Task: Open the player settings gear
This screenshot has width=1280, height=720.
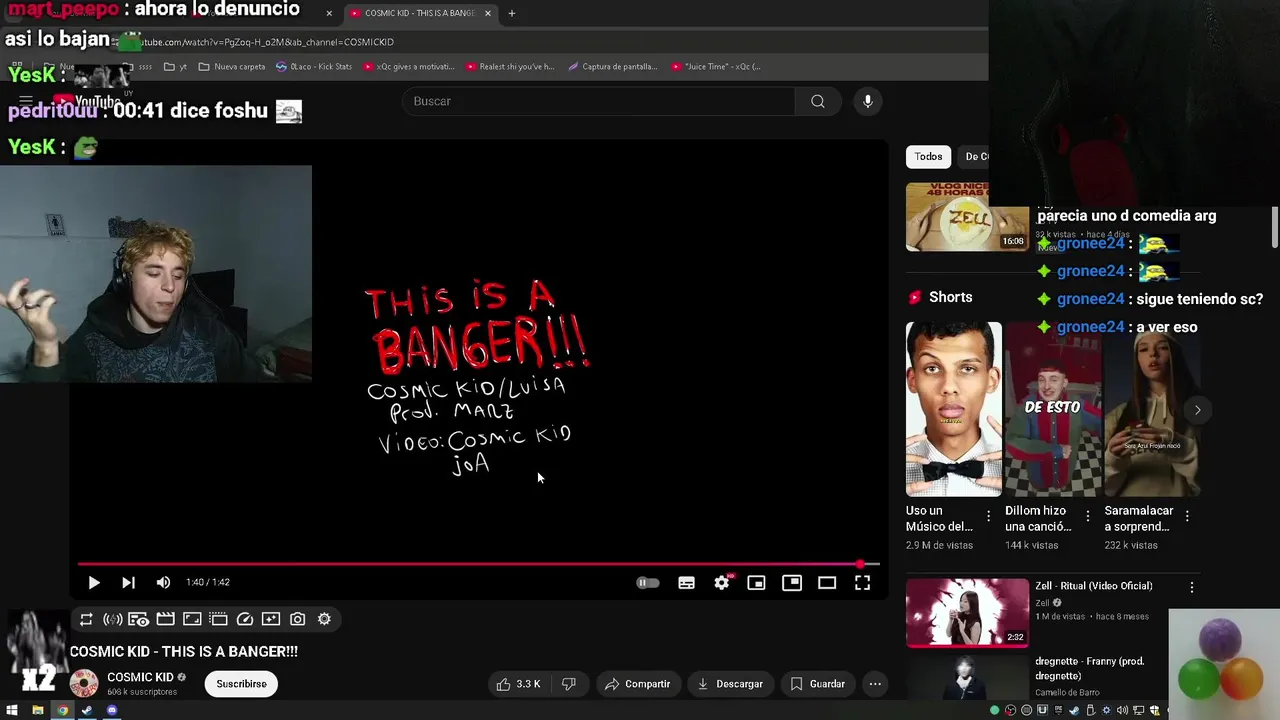Action: (x=722, y=582)
